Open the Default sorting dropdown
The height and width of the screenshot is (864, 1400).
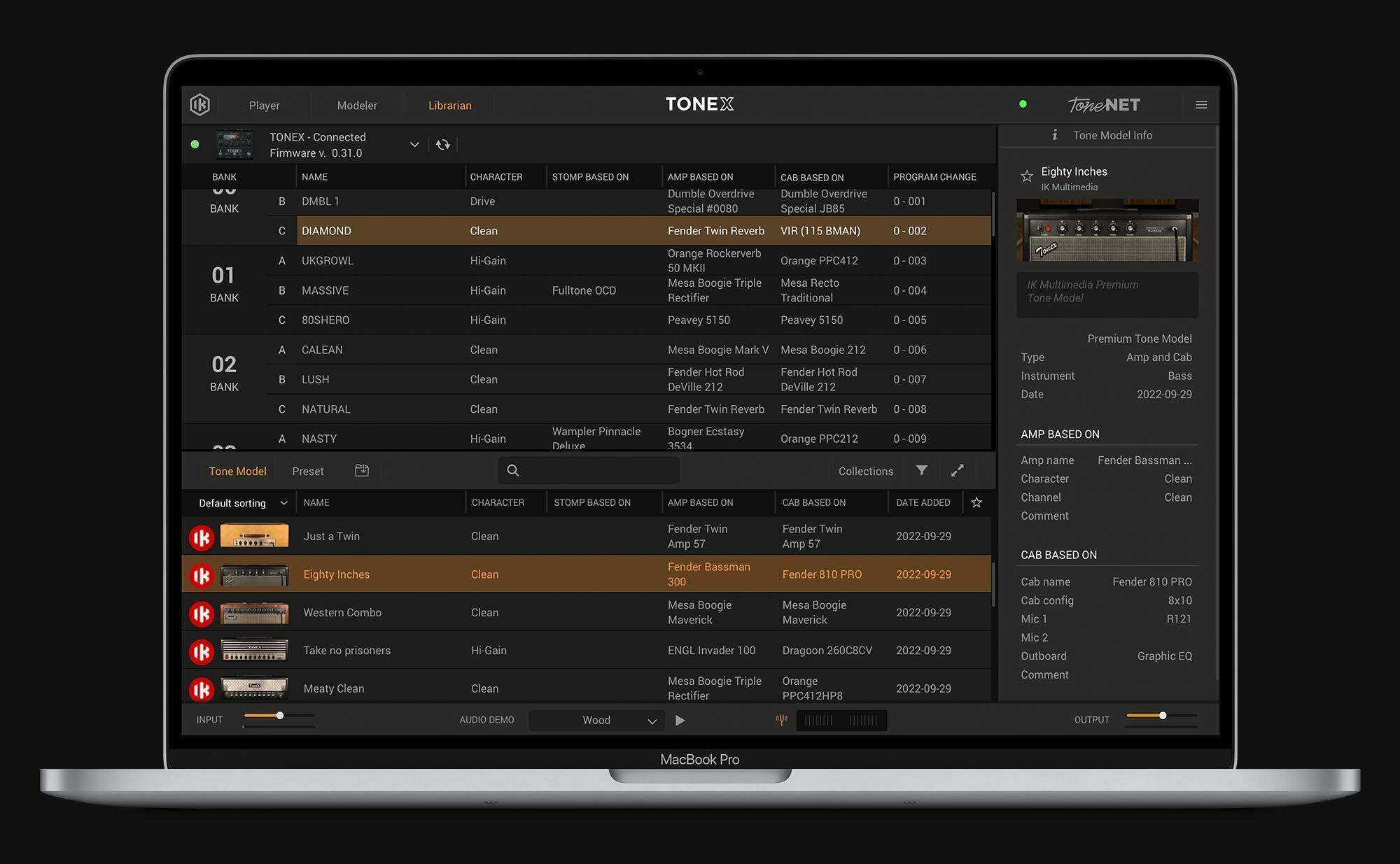point(242,503)
